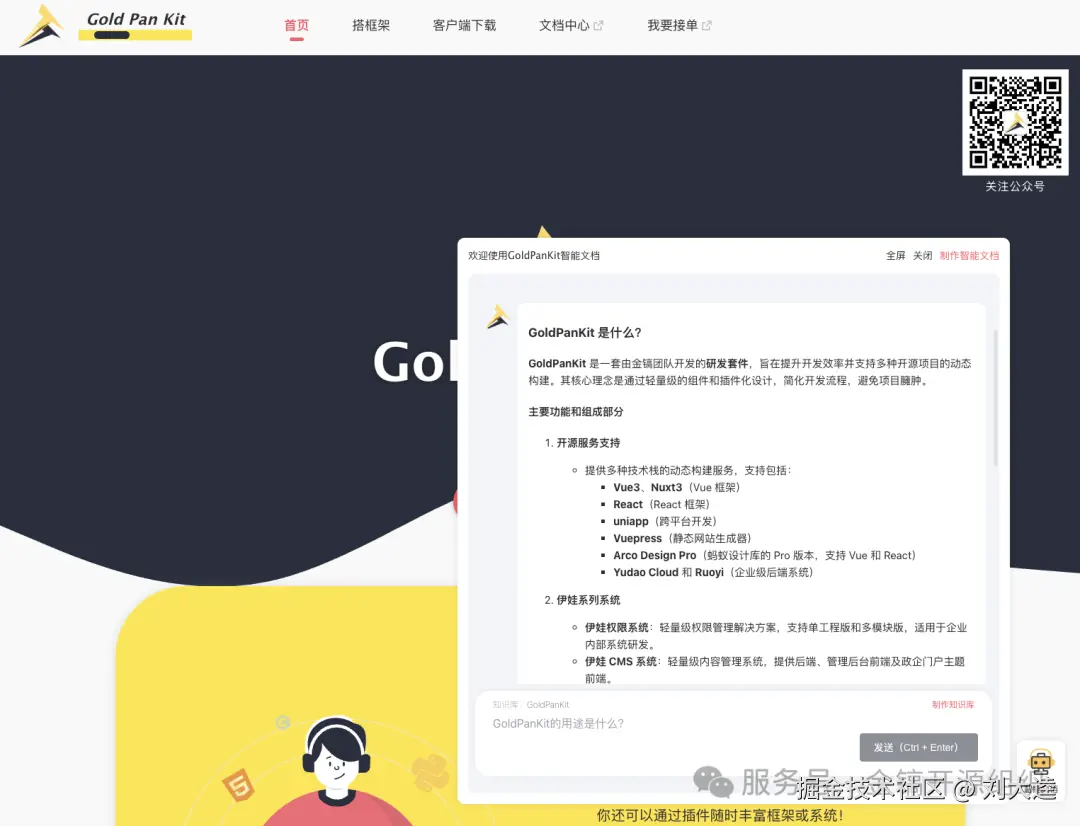Image resolution: width=1080 pixels, height=826 pixels.
Task: Click the 主要功能和组成部分 subheading
Action: tap(576, 412)
